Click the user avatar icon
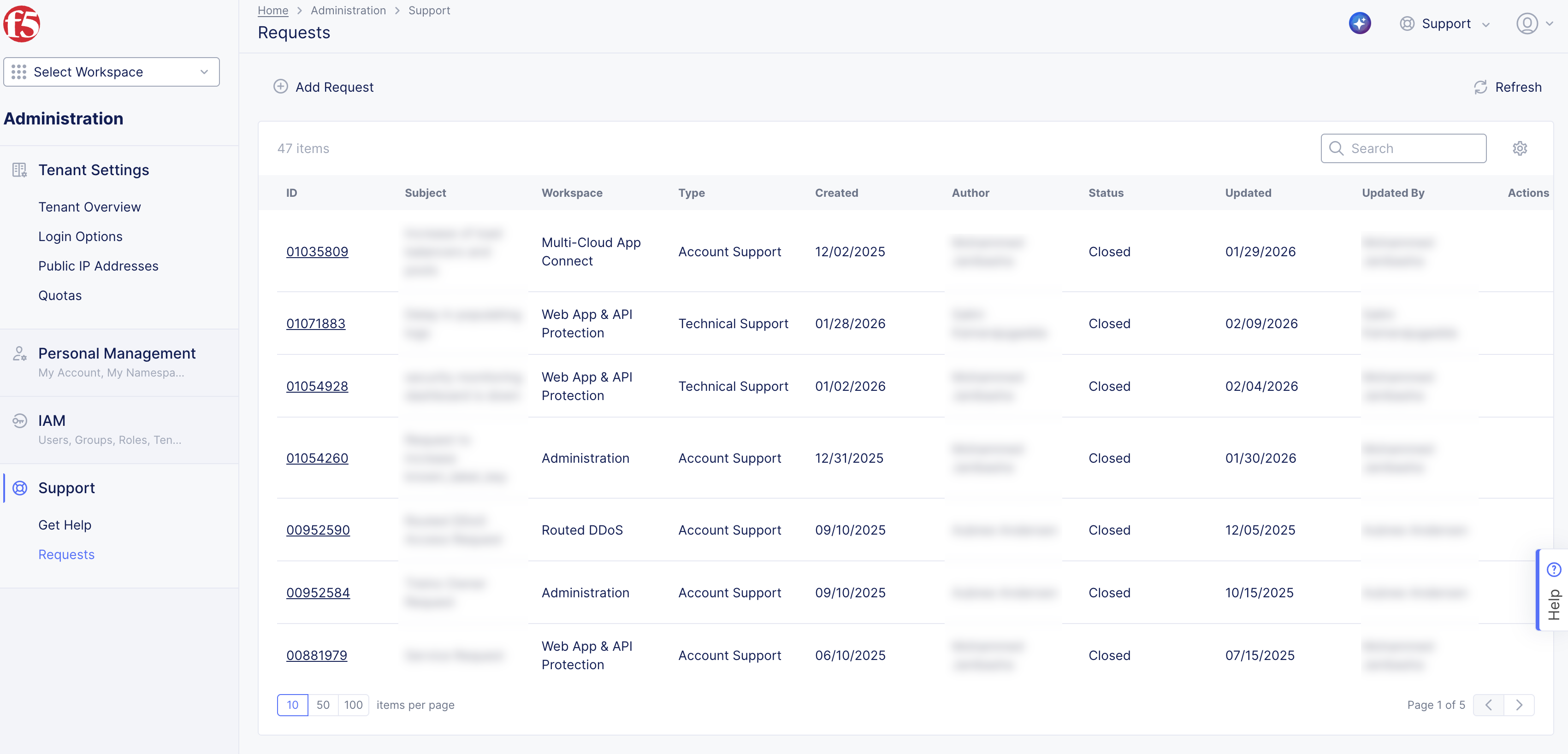 tap(1527, 24)
